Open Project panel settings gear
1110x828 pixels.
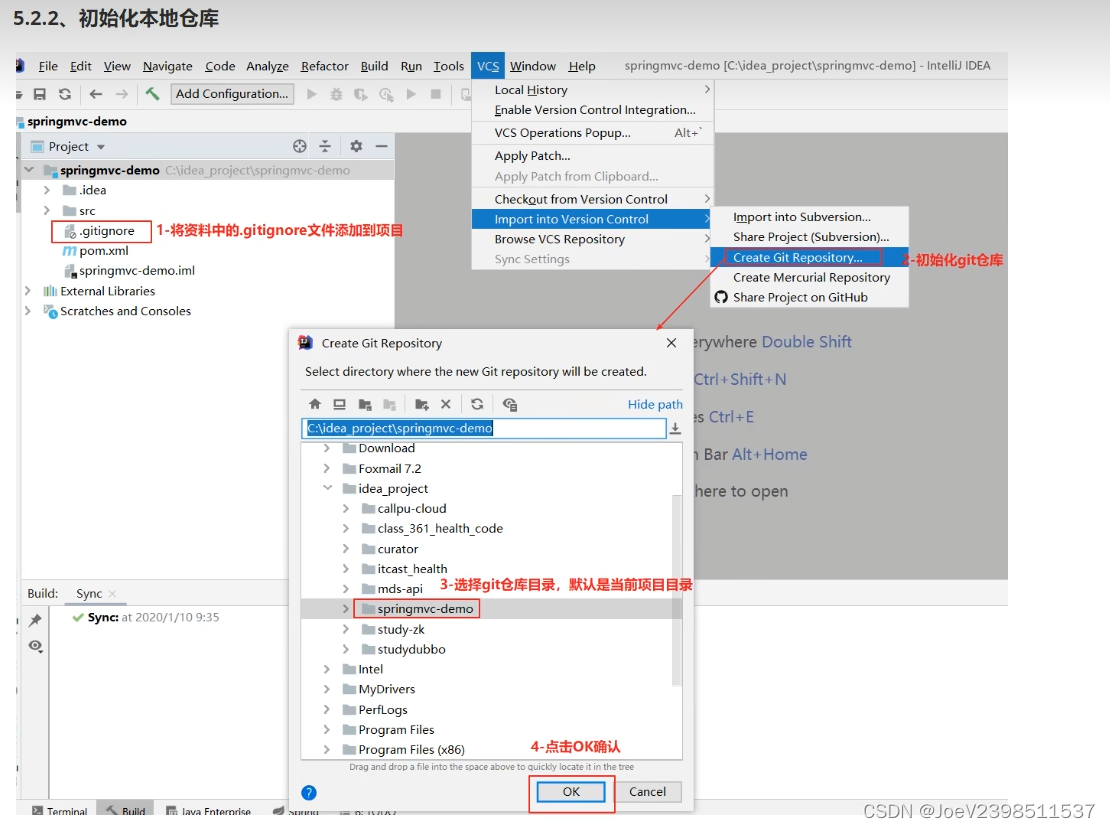pyautogui.click(x=356, y=146)
